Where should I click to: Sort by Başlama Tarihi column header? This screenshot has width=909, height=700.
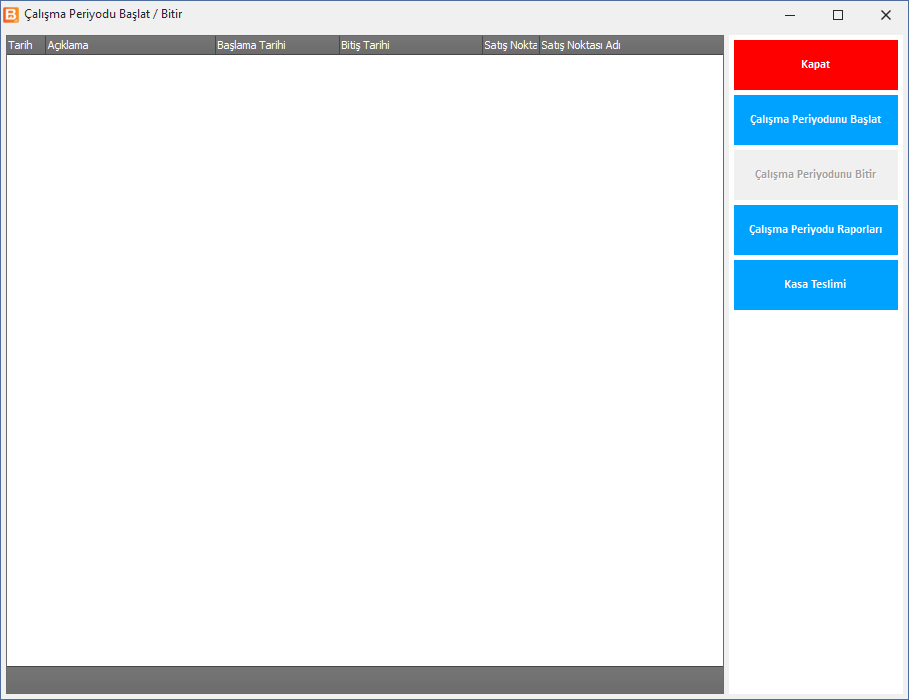point(277,45)
